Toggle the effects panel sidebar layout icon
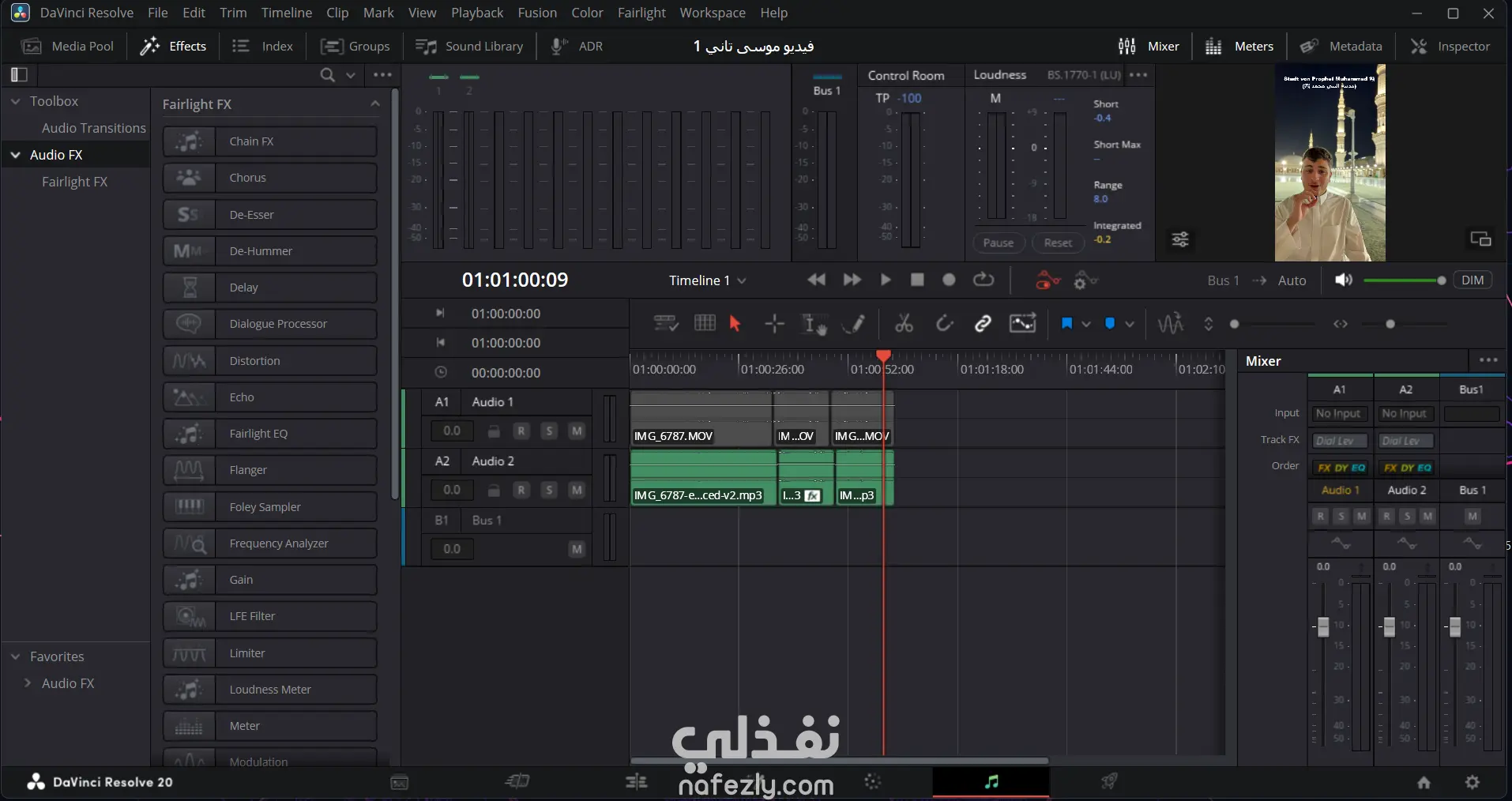1512x801 pixels. (19, 75)
